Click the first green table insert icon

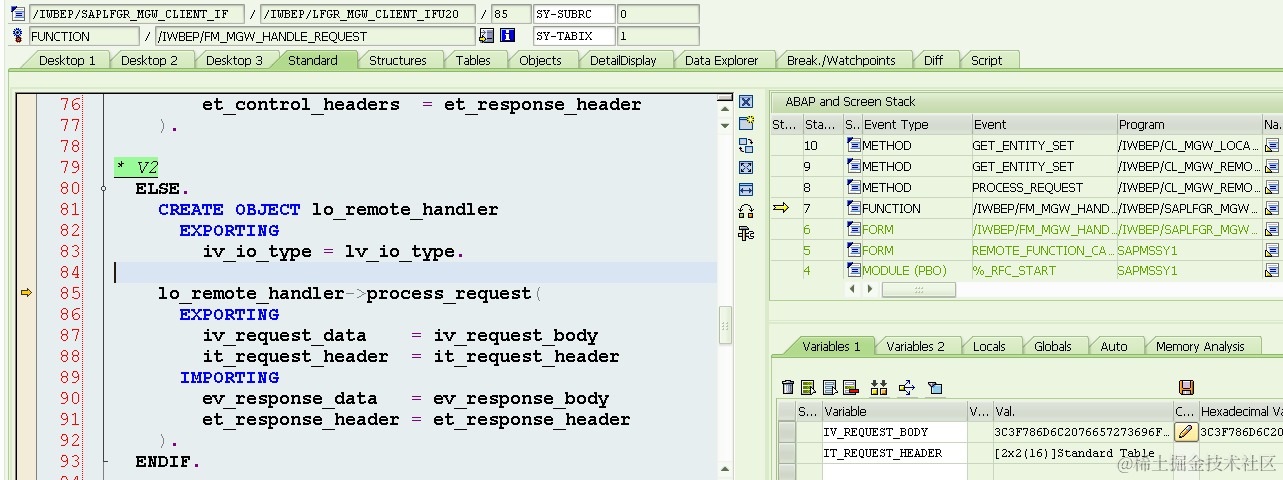point(808,388)
